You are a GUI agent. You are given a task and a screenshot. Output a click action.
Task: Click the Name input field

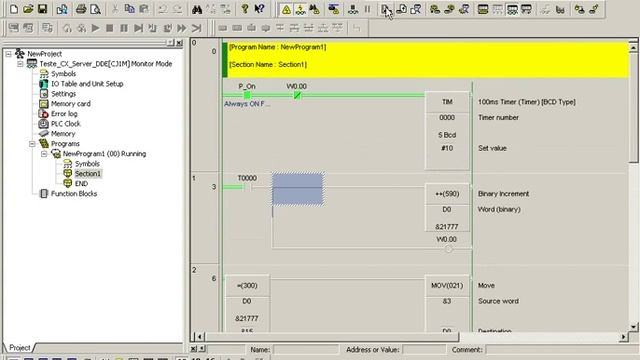306,350
